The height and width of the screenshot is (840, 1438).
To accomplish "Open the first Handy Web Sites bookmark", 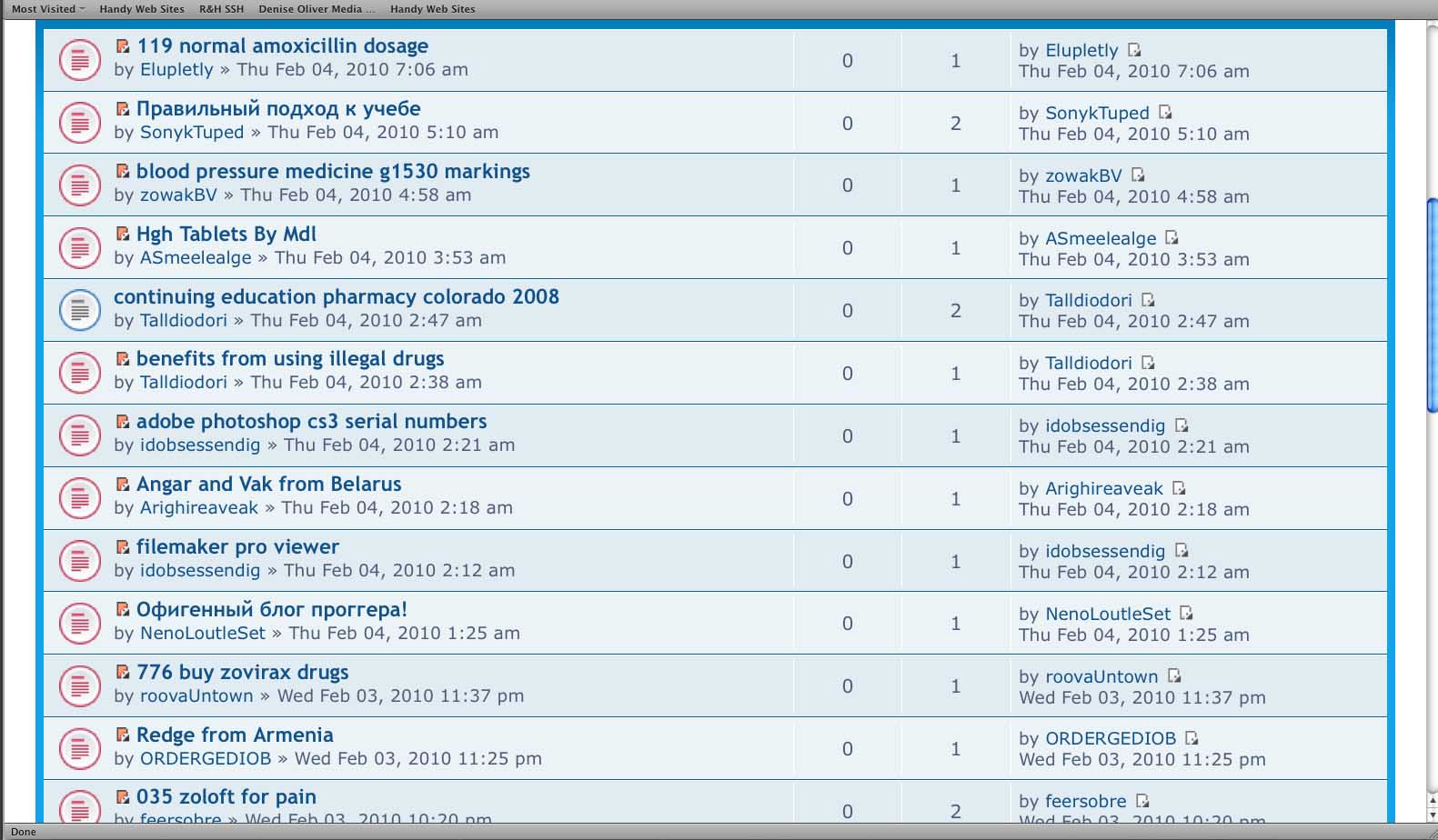I will click(x=141, y=9).
